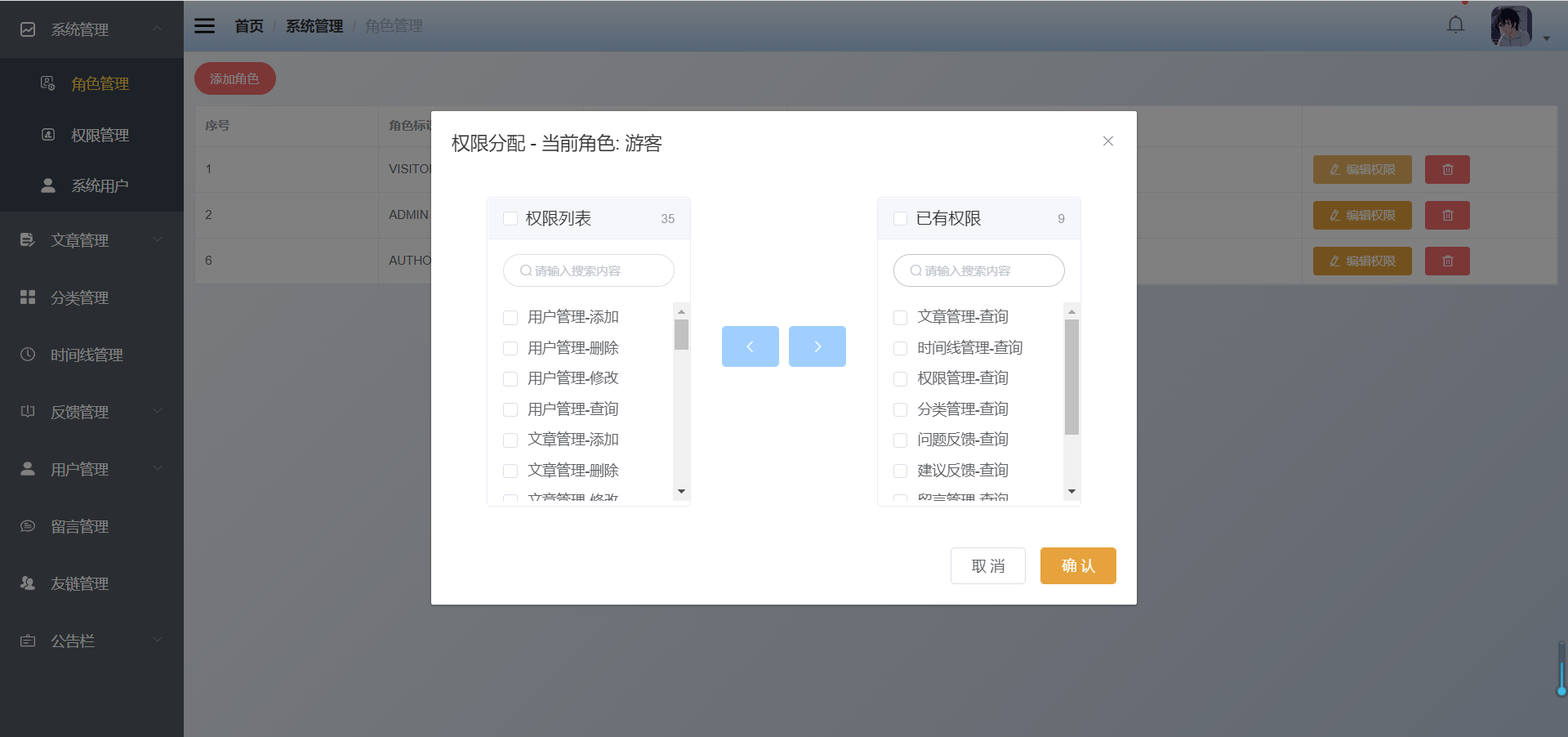Check the 文章管理-查询 permission in 已有权限
1568x737 pixels.
pos(900,317)
